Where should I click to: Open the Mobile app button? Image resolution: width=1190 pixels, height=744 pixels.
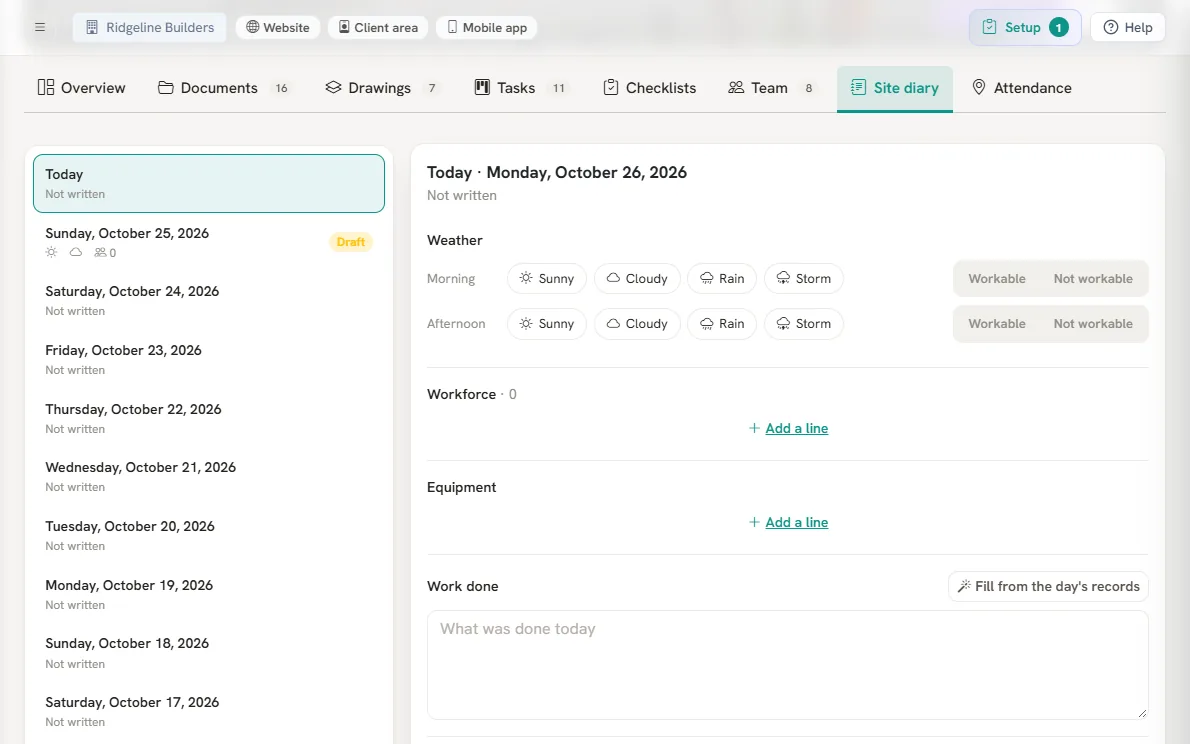pos(486,27)
